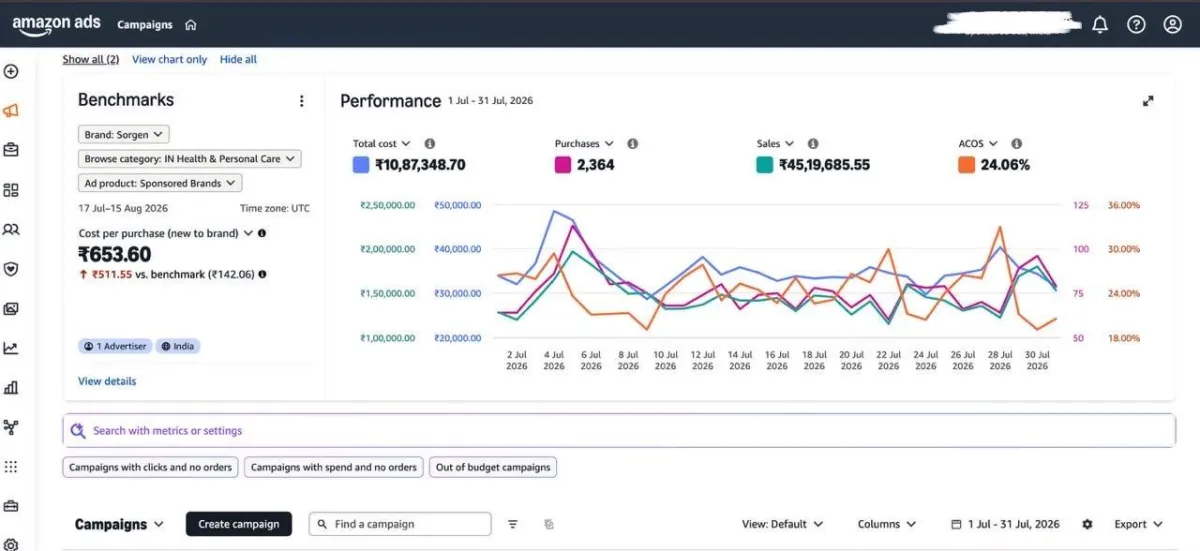Image resolution: width=1200 pixels, height=551 pixels.
Task: Click the home icon next to Campaigns
Action: 191,25
